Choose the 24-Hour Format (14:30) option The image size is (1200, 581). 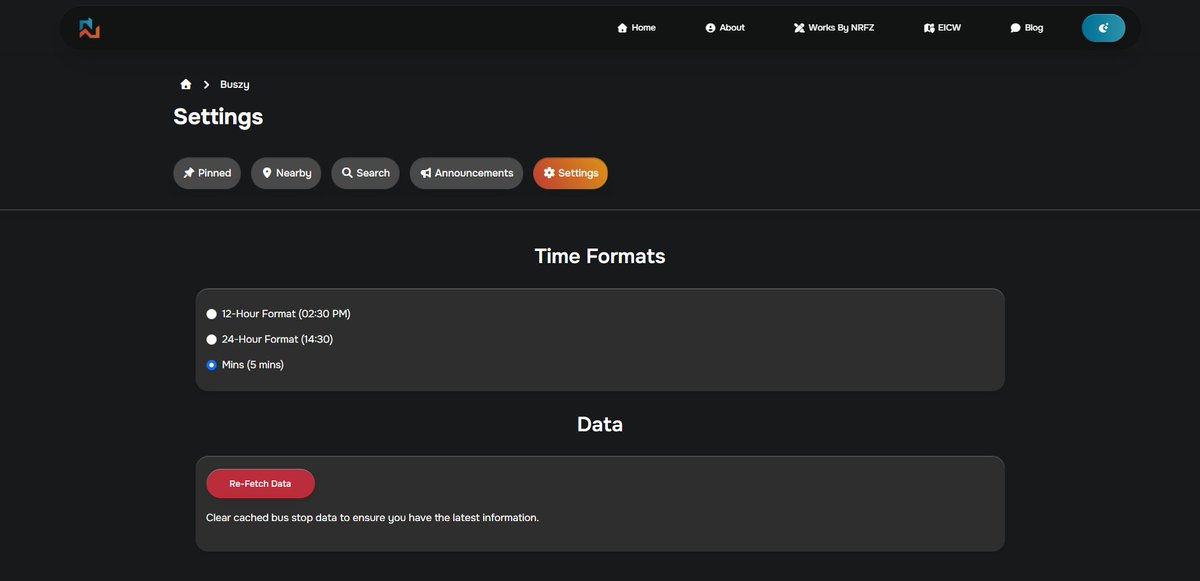click(211, 340)
